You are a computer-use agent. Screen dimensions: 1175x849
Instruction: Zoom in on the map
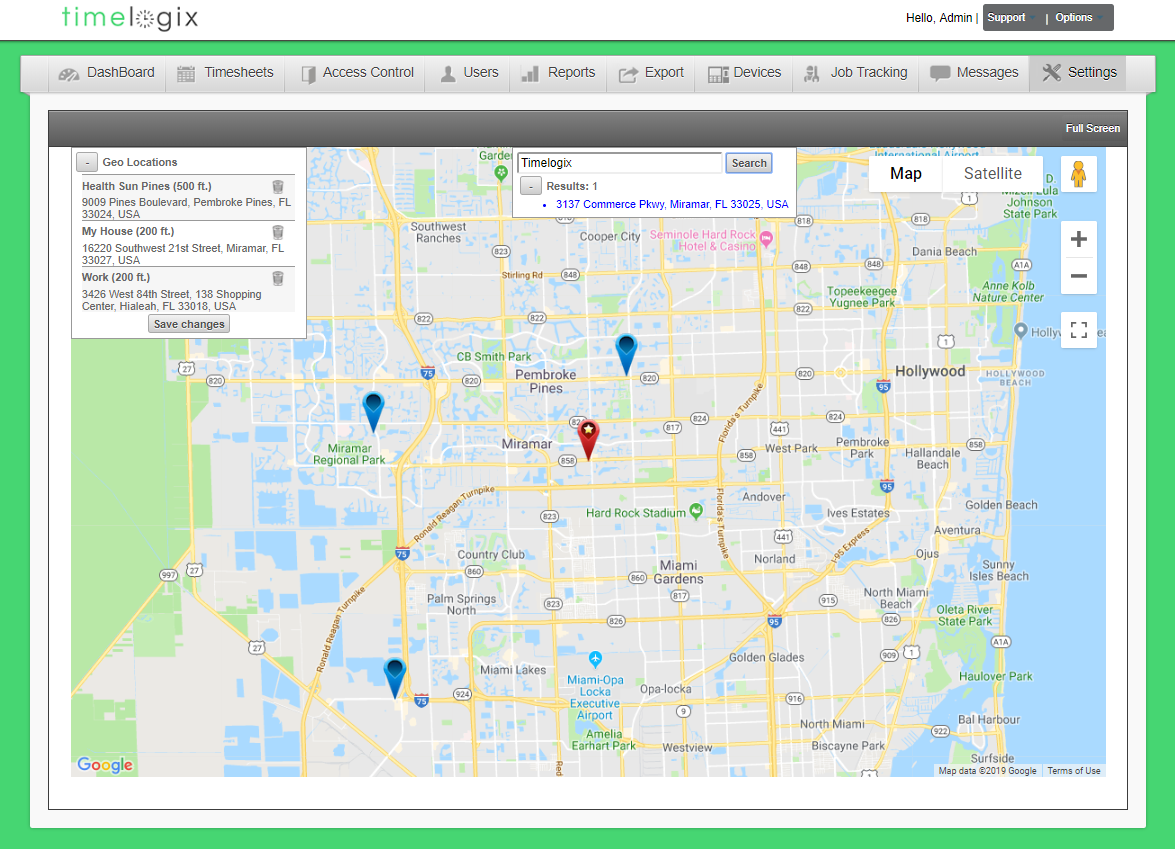1078,239
